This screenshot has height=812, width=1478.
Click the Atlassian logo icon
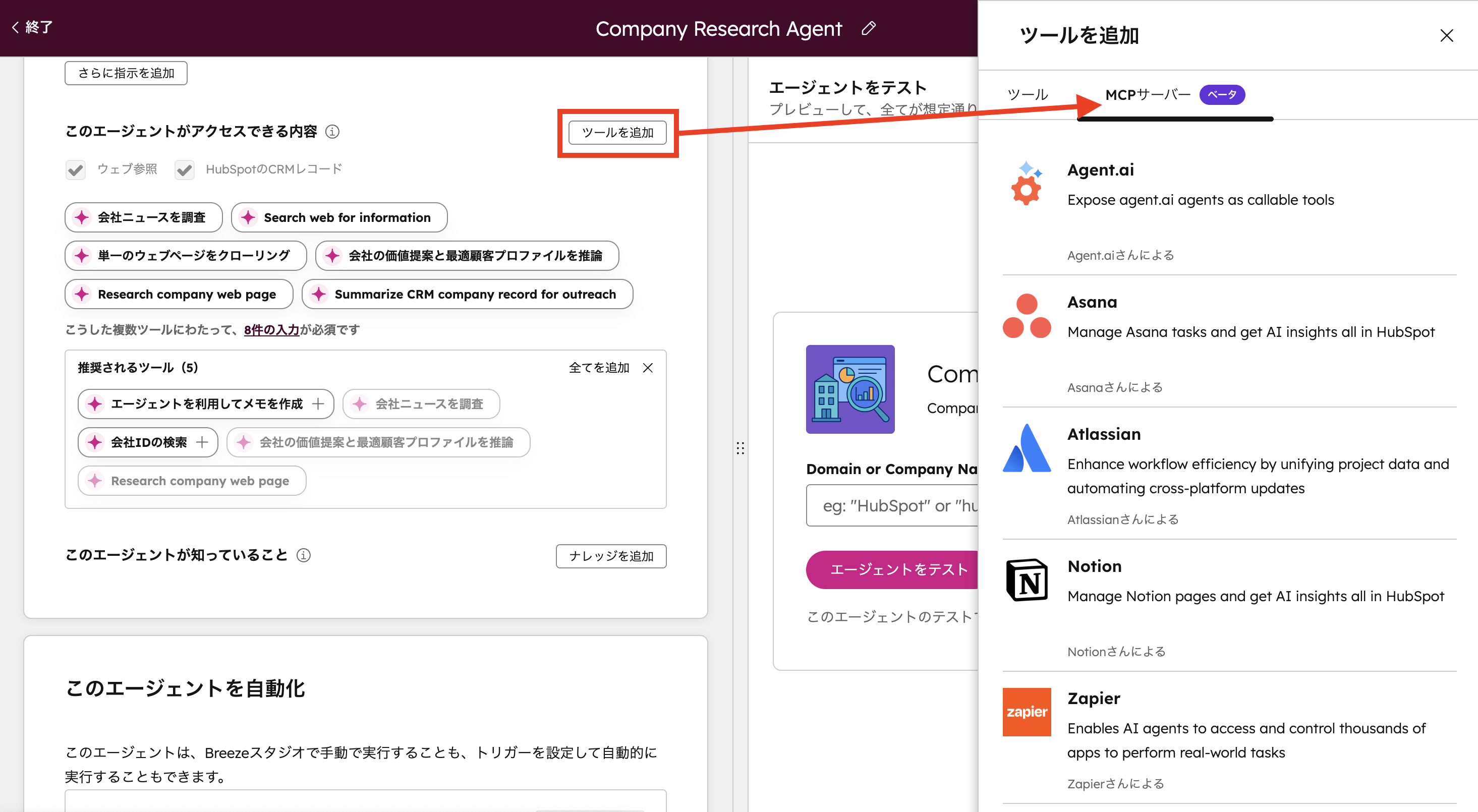click(x=1027, y=448)
